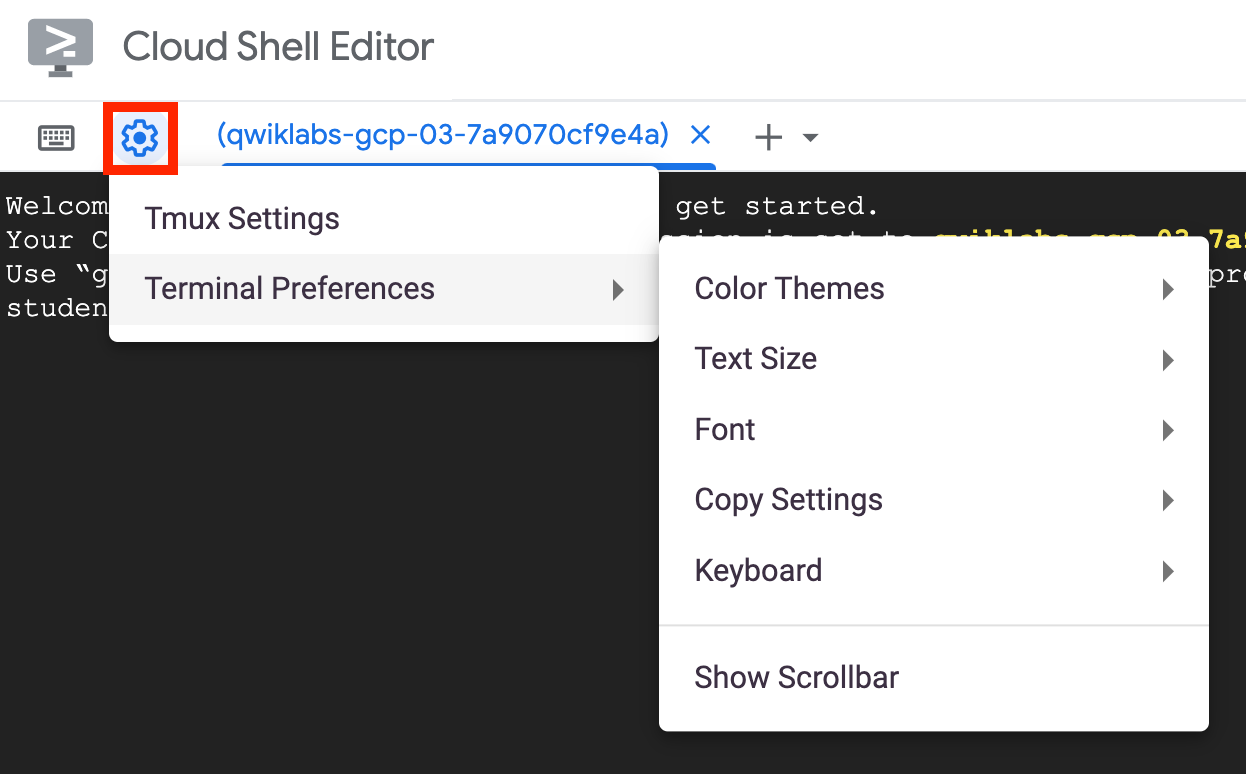Click the keyboard icon in the toolbar
The height and width of the screenshot is (774, 1246).
tap(56, 138)
